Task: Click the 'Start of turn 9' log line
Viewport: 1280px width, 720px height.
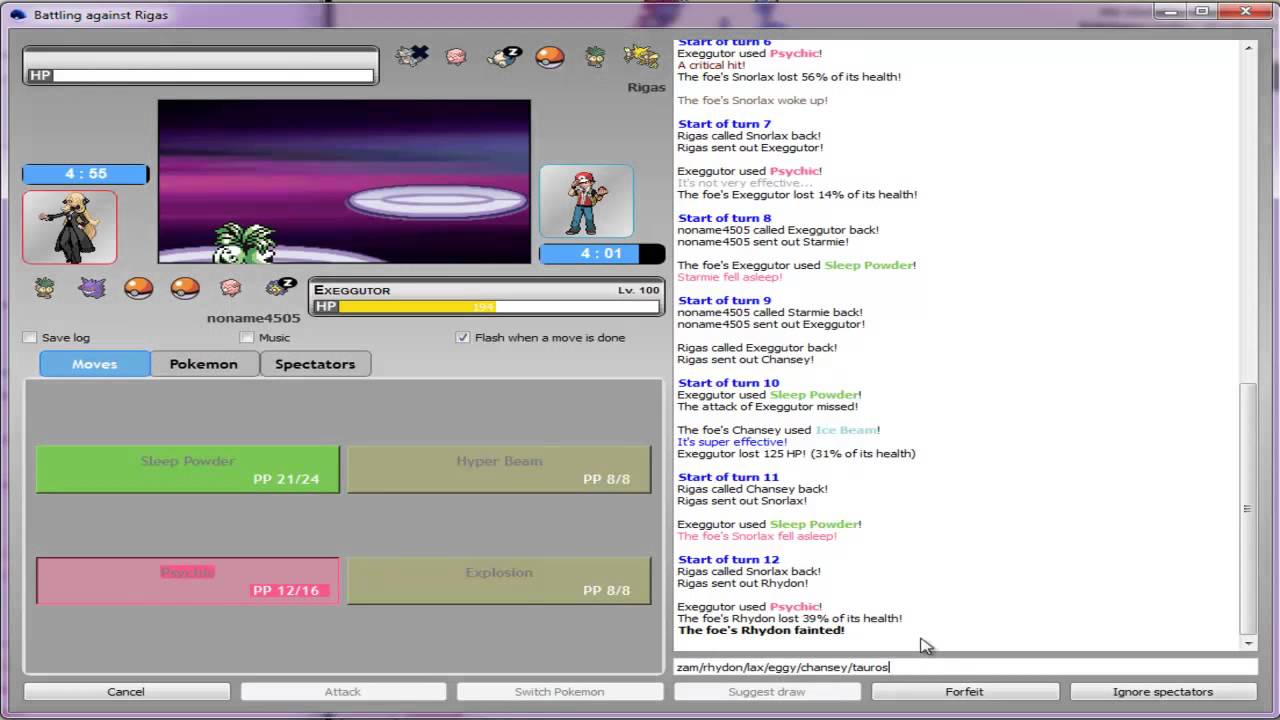Action: 724,300
